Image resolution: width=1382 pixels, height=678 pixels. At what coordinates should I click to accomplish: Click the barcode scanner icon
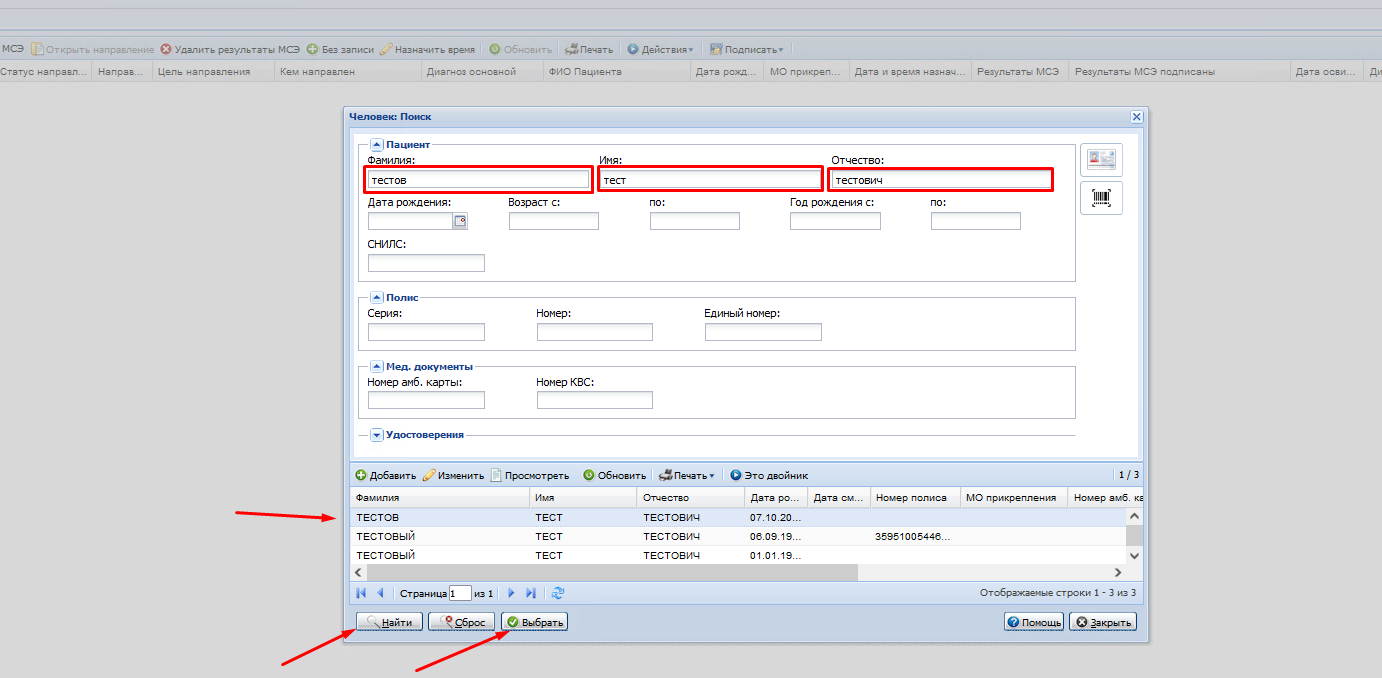[1101, 198]
